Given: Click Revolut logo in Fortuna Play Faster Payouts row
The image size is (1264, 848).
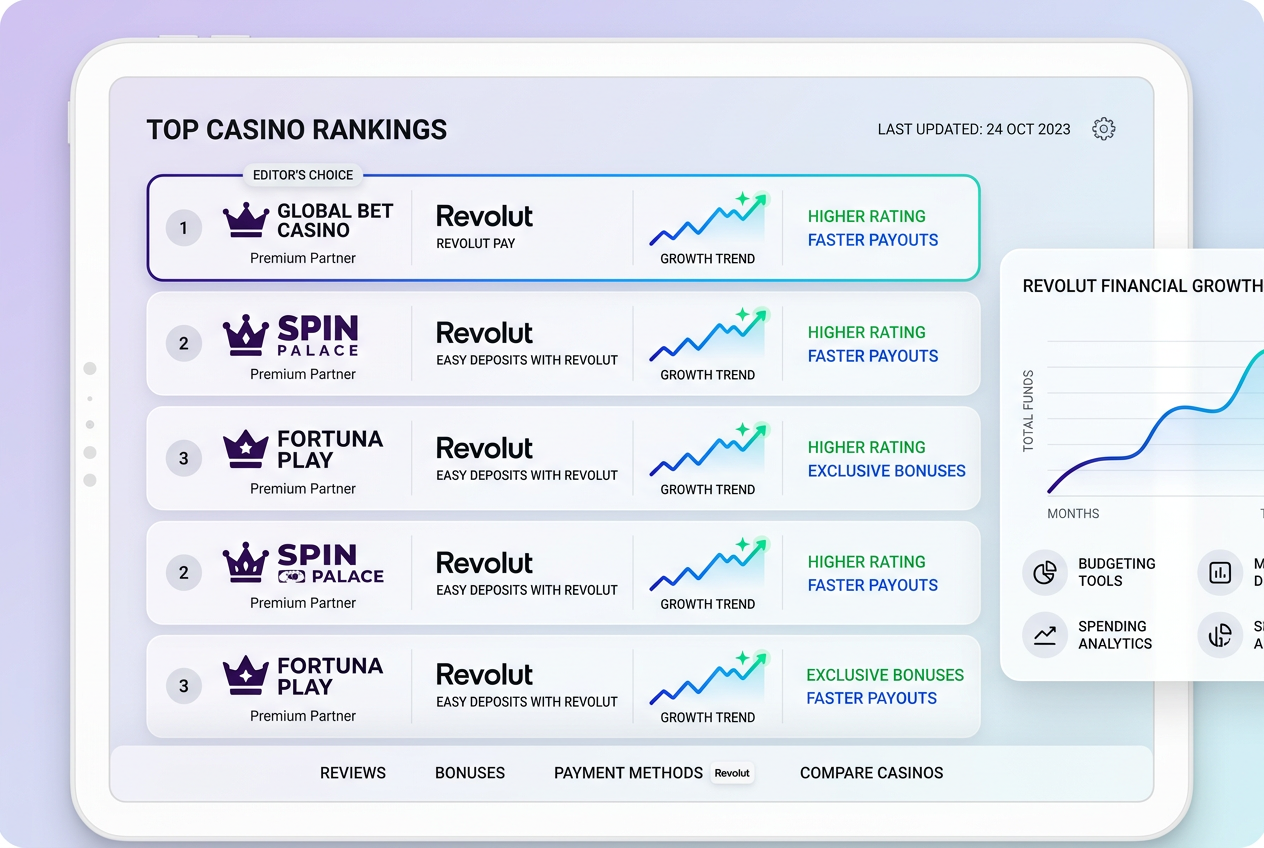Looking at the screenshot, I should tap(484, 674).
